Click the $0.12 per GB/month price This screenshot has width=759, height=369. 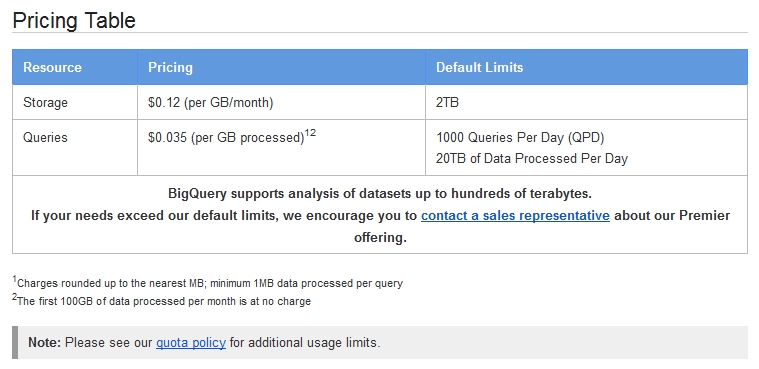pos(211,103)
